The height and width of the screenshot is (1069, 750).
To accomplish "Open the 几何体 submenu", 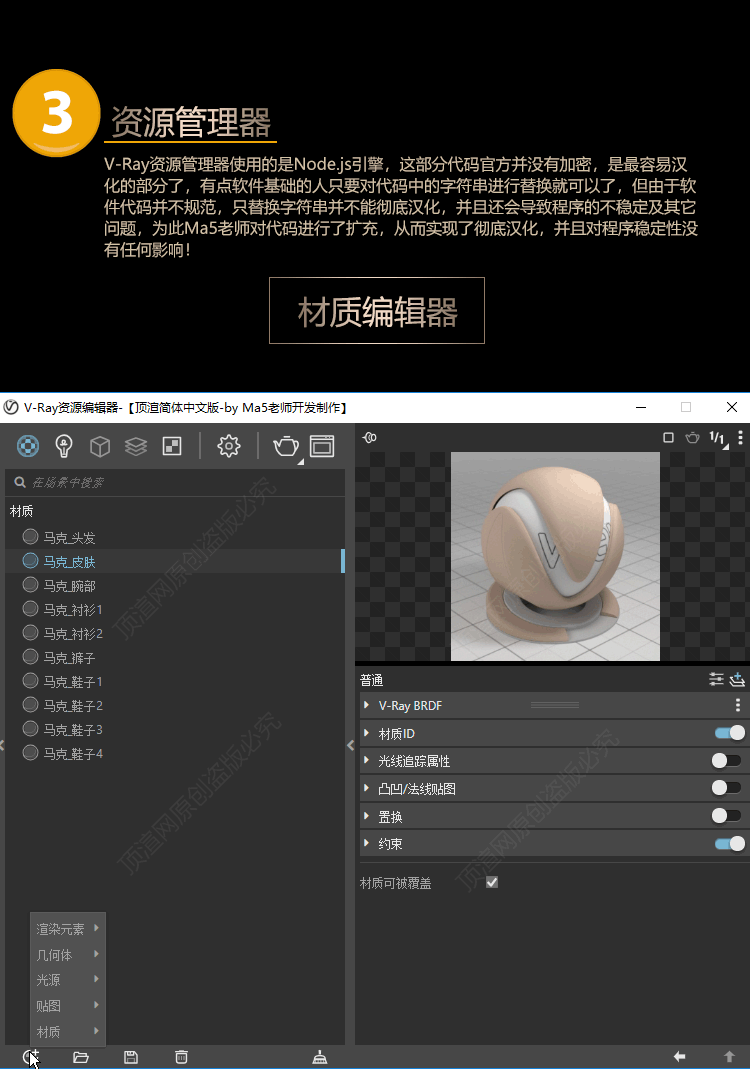I will tap(68, 954).
